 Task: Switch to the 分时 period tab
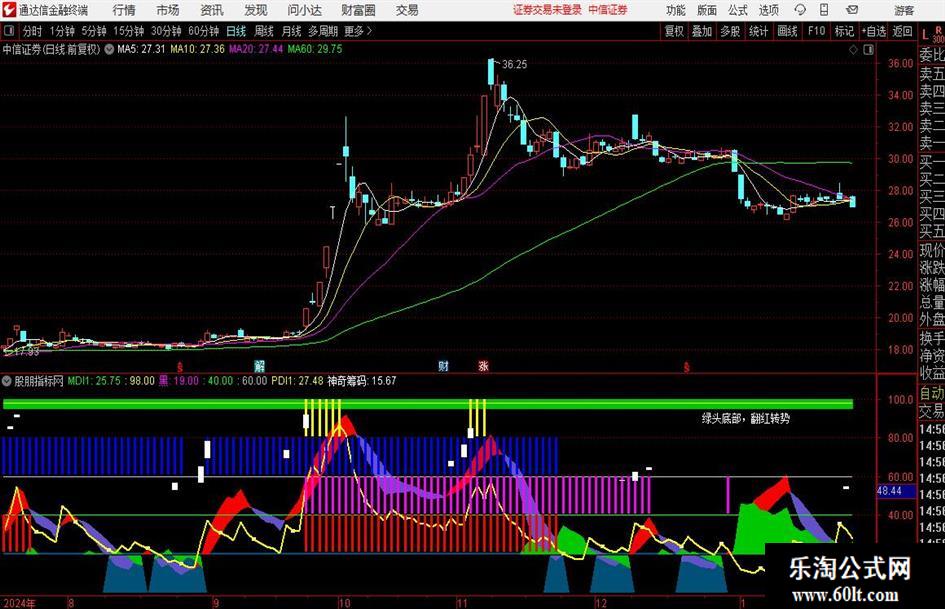[33, 31]
